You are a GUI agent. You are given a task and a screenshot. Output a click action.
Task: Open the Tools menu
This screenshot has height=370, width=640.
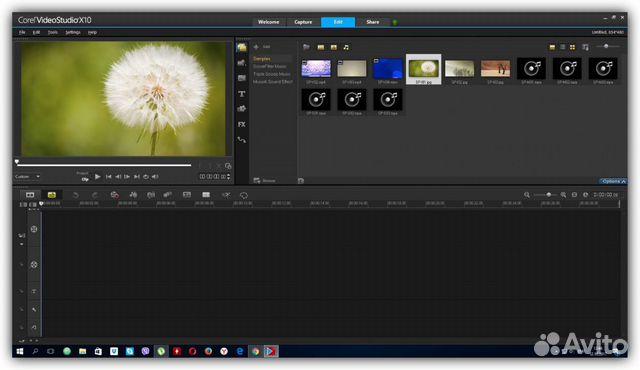[53, 32]
